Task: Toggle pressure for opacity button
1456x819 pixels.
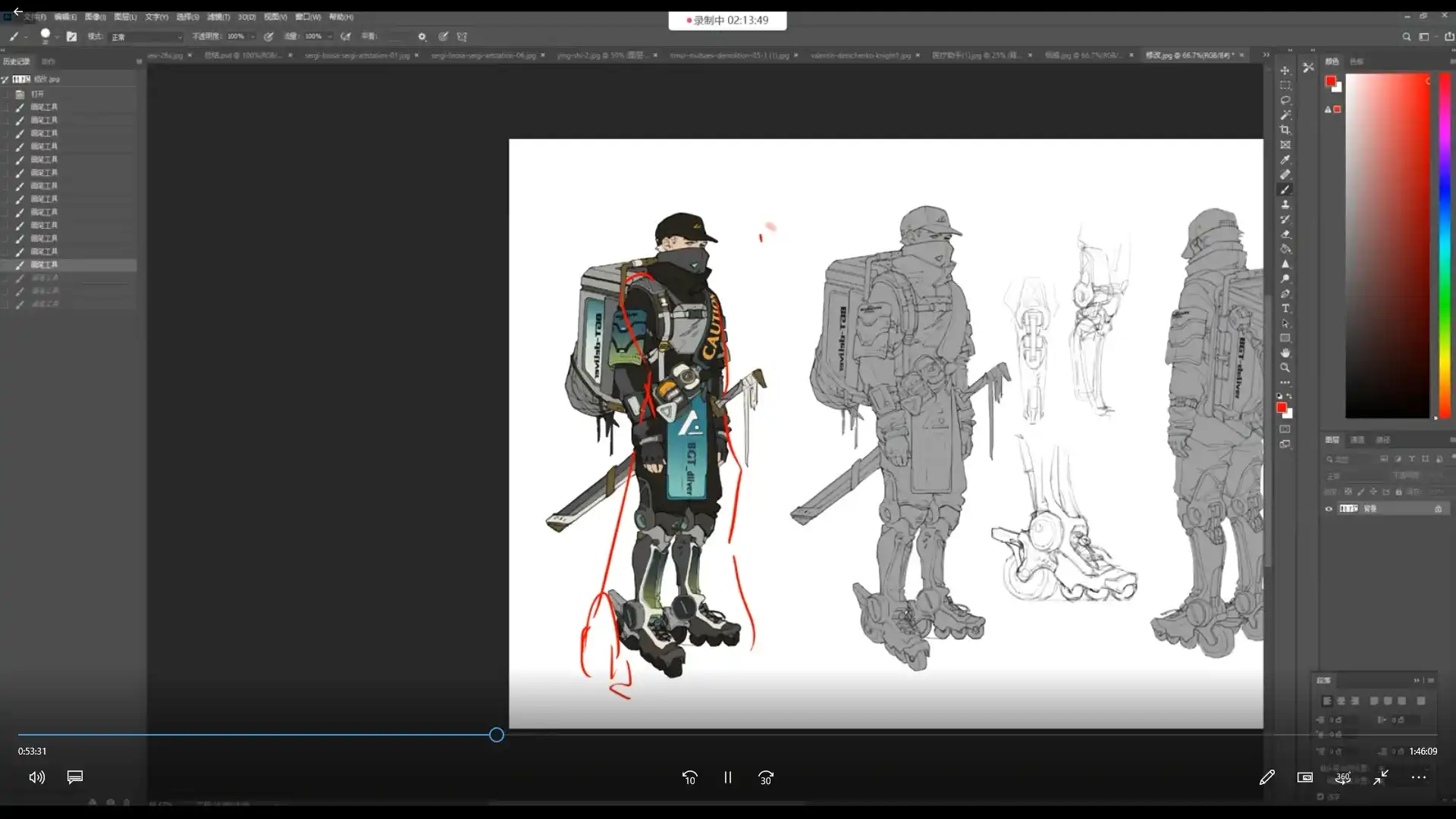Action: (x=268, y=36)
